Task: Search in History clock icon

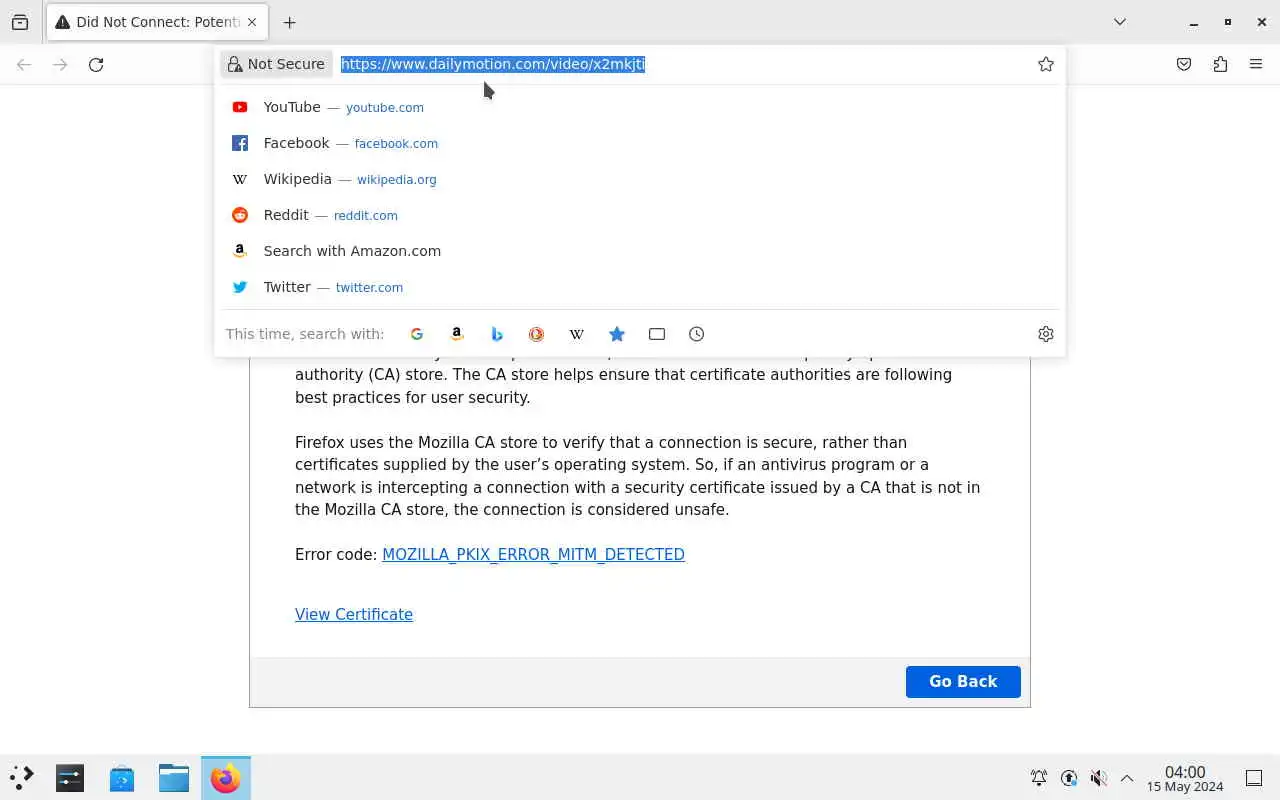Action: coord(697,334)
